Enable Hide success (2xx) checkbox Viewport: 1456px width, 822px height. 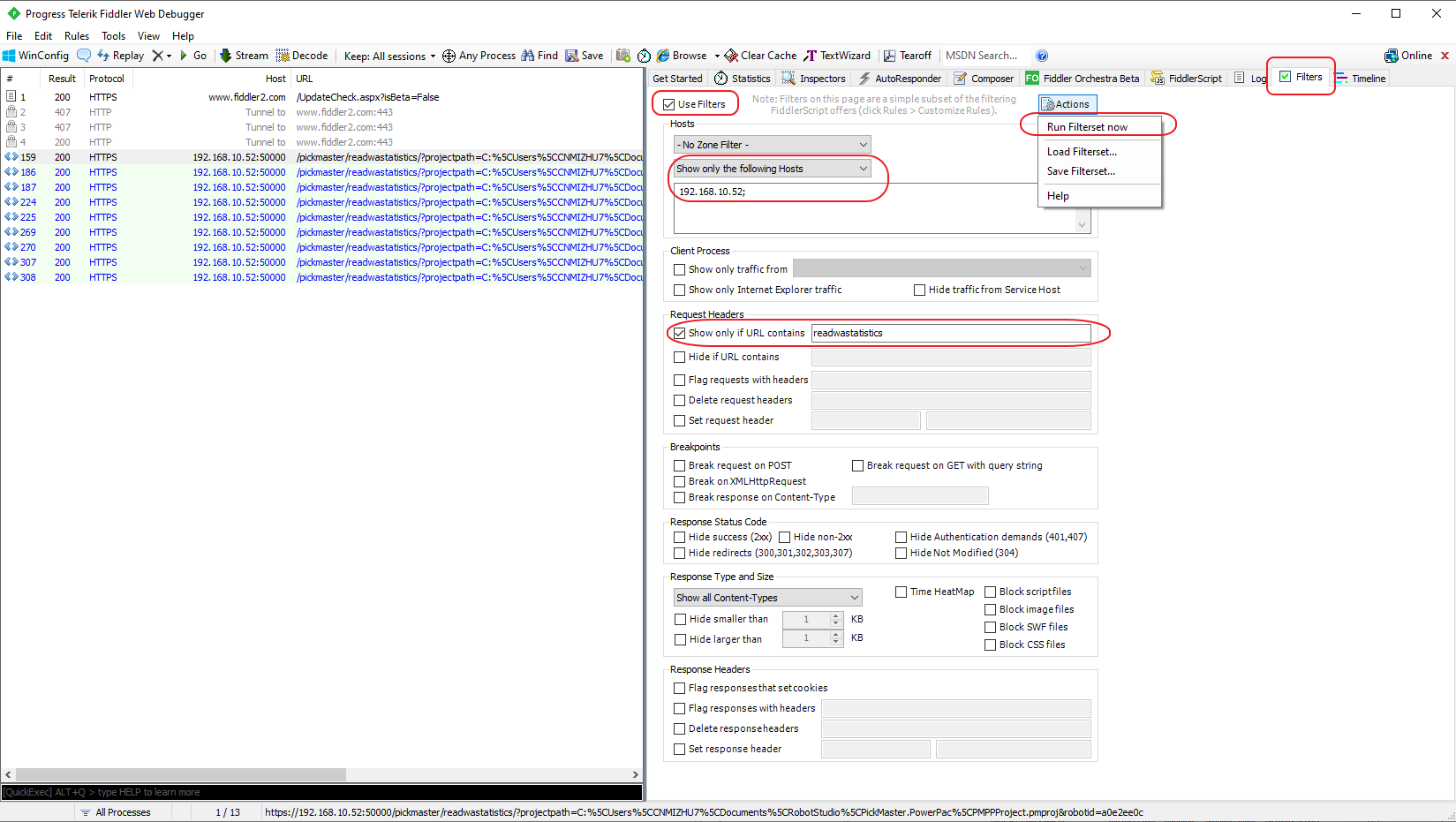click(x=679, y=537)
